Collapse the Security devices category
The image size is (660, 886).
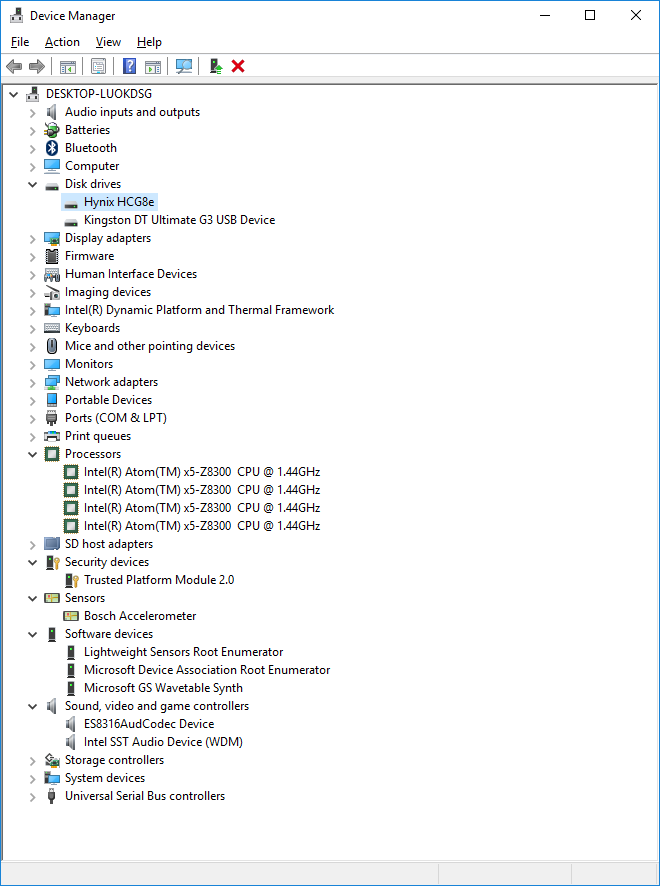coord(32,562)
